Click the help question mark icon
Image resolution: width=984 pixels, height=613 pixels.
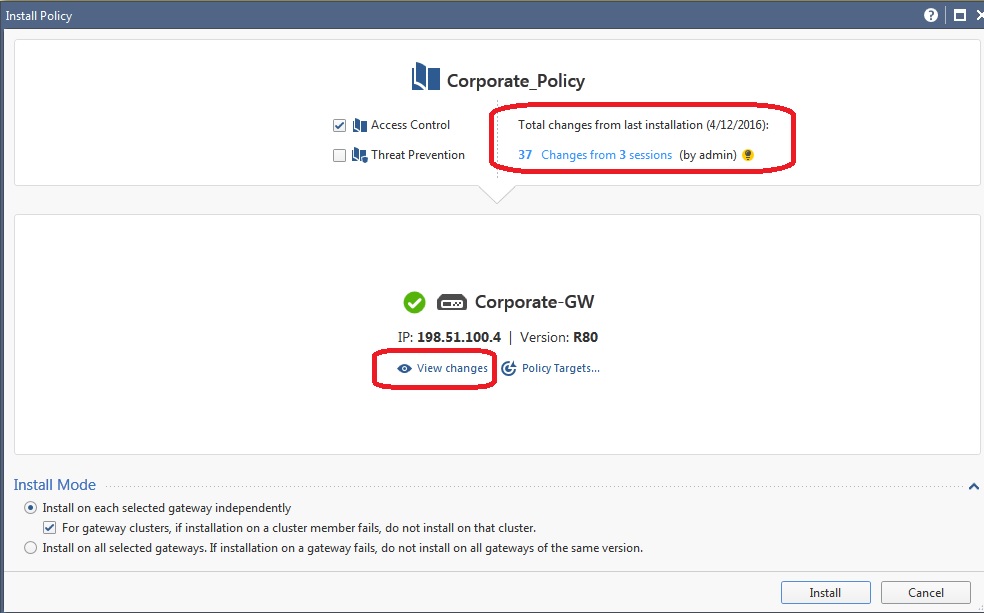pyautogui.click(x=931, y=15)
